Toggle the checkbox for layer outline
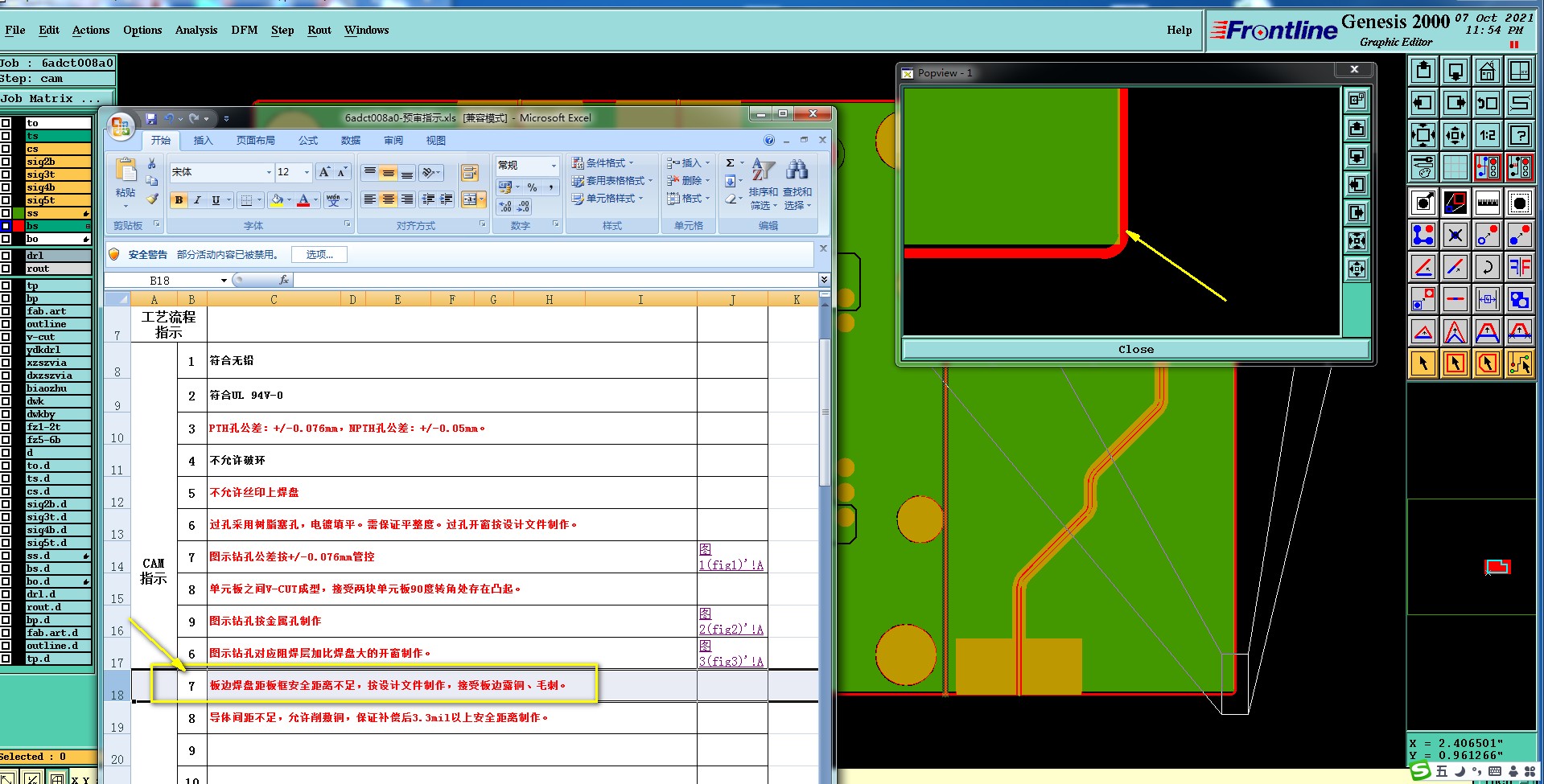 6,324
